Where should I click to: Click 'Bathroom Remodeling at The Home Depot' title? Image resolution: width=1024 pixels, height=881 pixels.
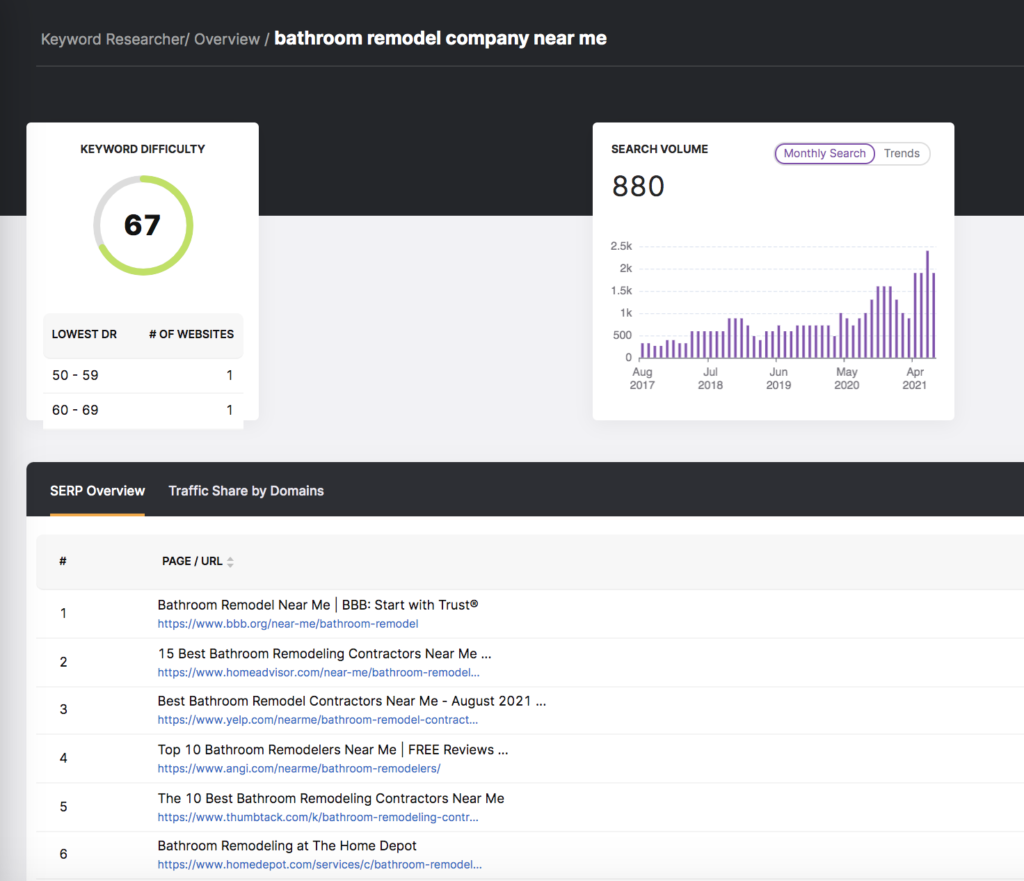pos(287,846)
